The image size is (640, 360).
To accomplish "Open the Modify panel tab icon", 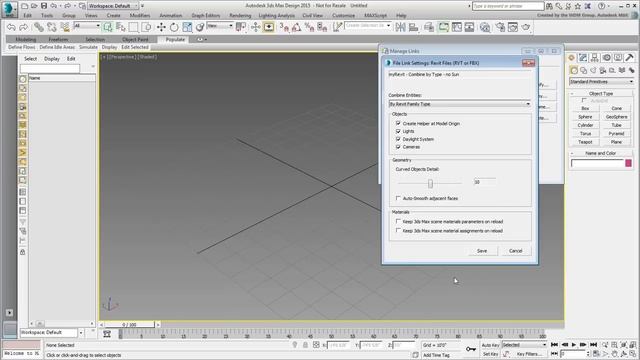I will pos(583,58).
